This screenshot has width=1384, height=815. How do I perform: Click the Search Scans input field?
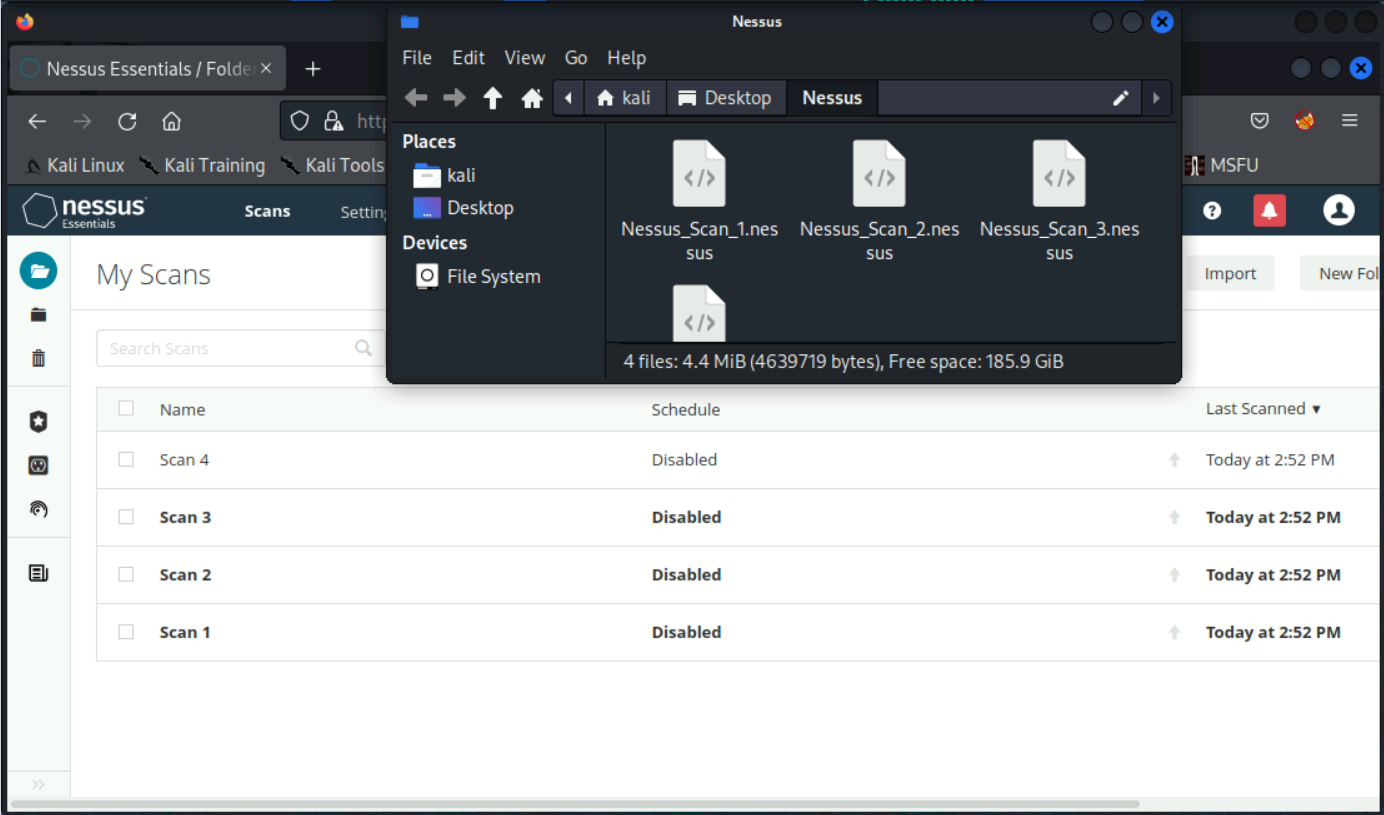pos(230,348)
